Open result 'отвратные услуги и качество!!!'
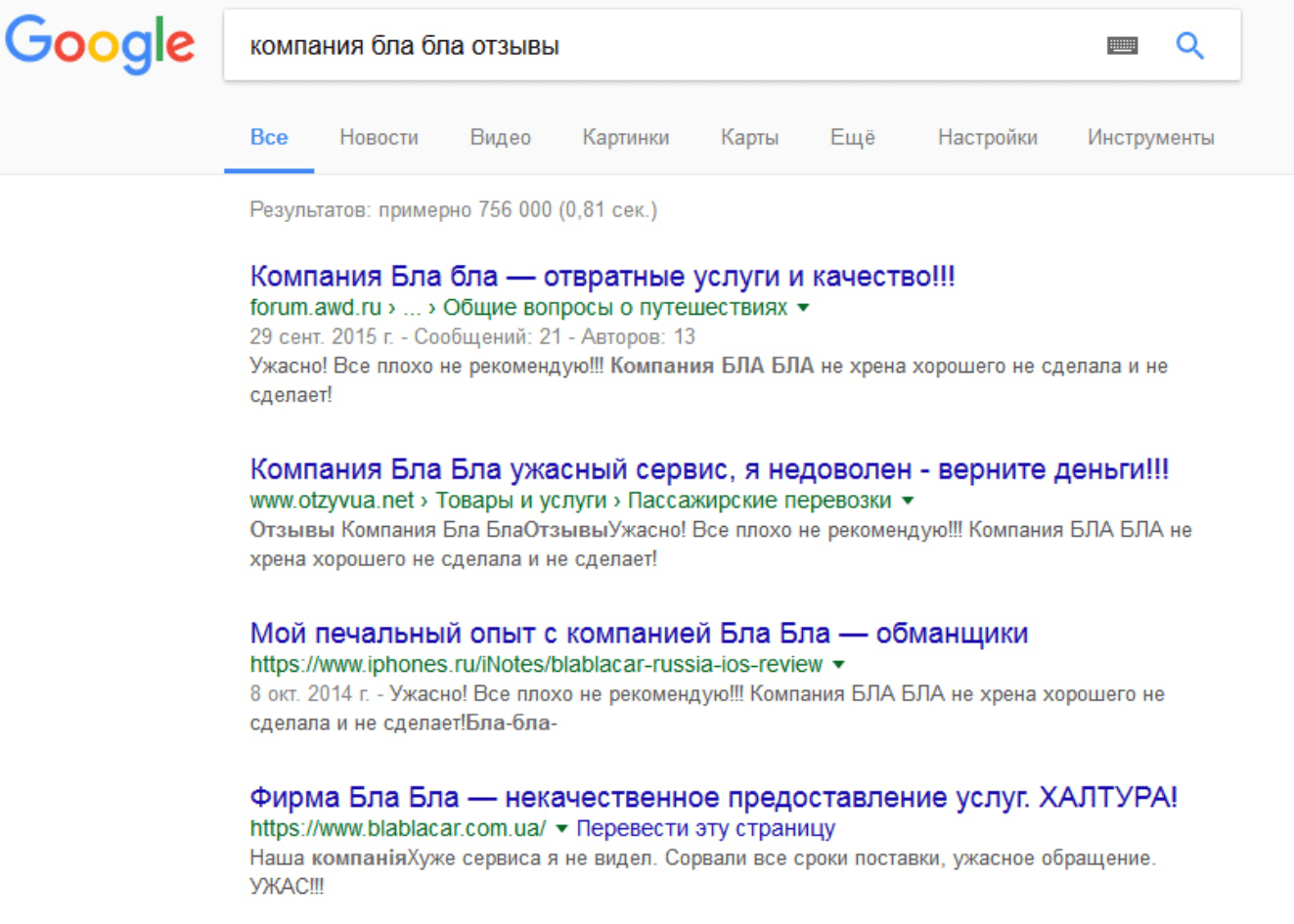 coord(602,276)
